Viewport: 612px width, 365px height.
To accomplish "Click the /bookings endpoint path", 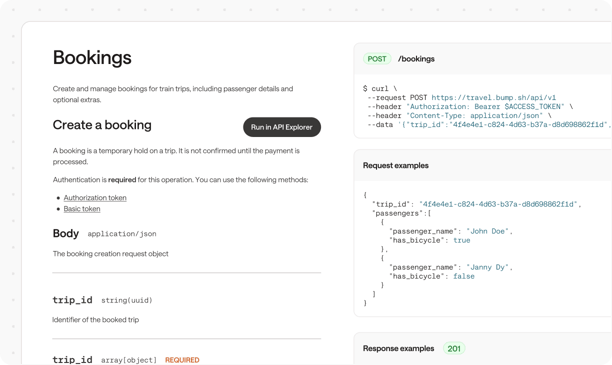I will pyautogui.click(x=416, y=59).
